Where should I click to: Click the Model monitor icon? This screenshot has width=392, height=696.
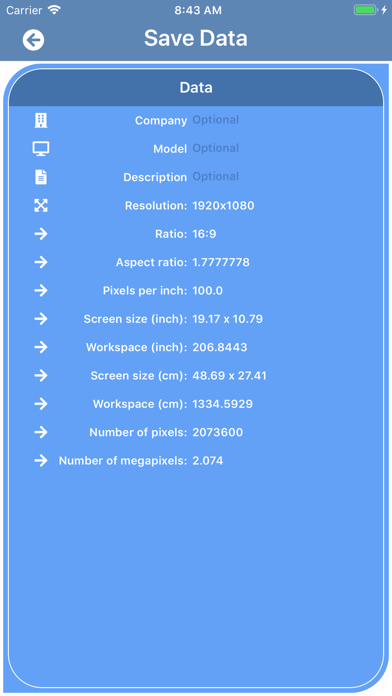click(x=41, y=149)
